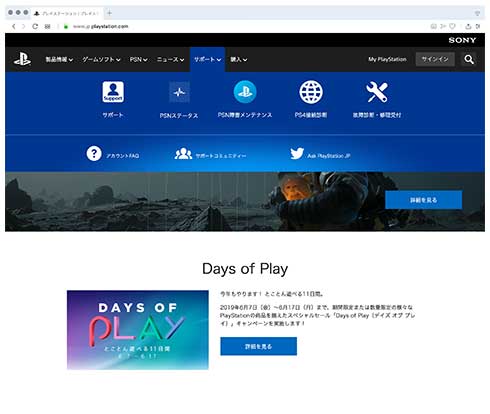Open the search magnifier icon

pos(469,59)
